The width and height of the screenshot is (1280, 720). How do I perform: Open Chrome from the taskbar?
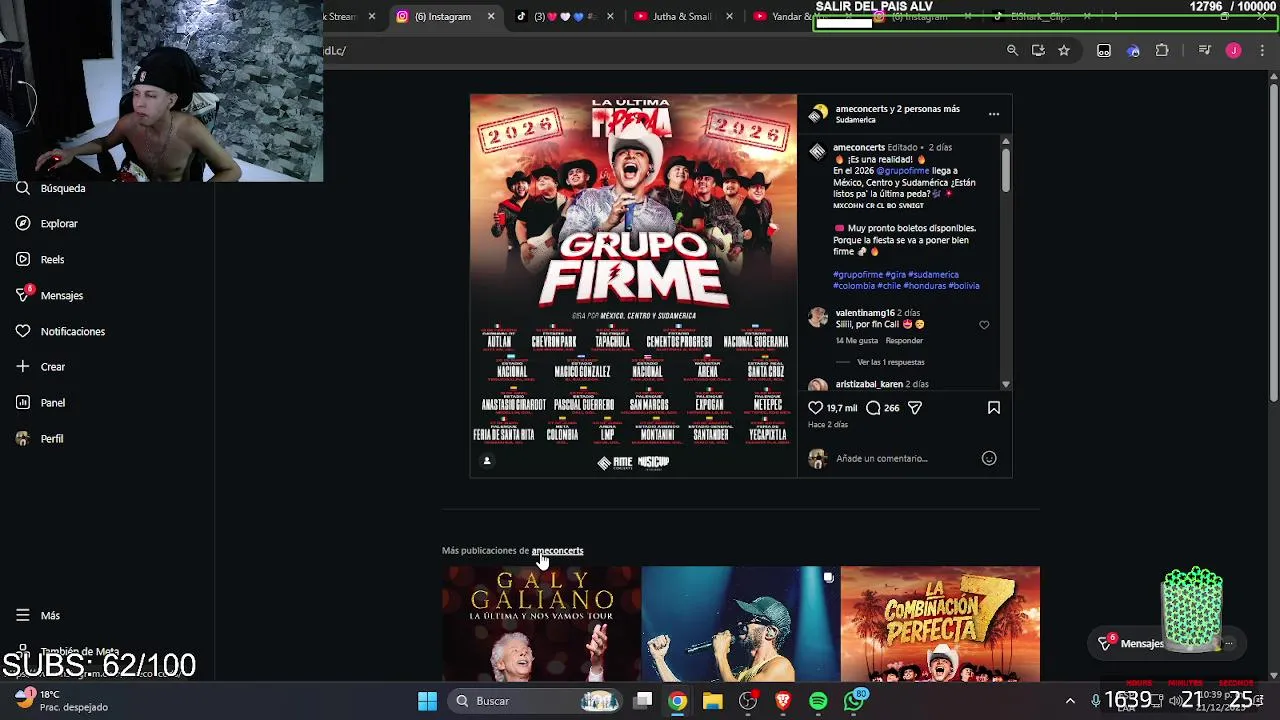pos(678,701)
